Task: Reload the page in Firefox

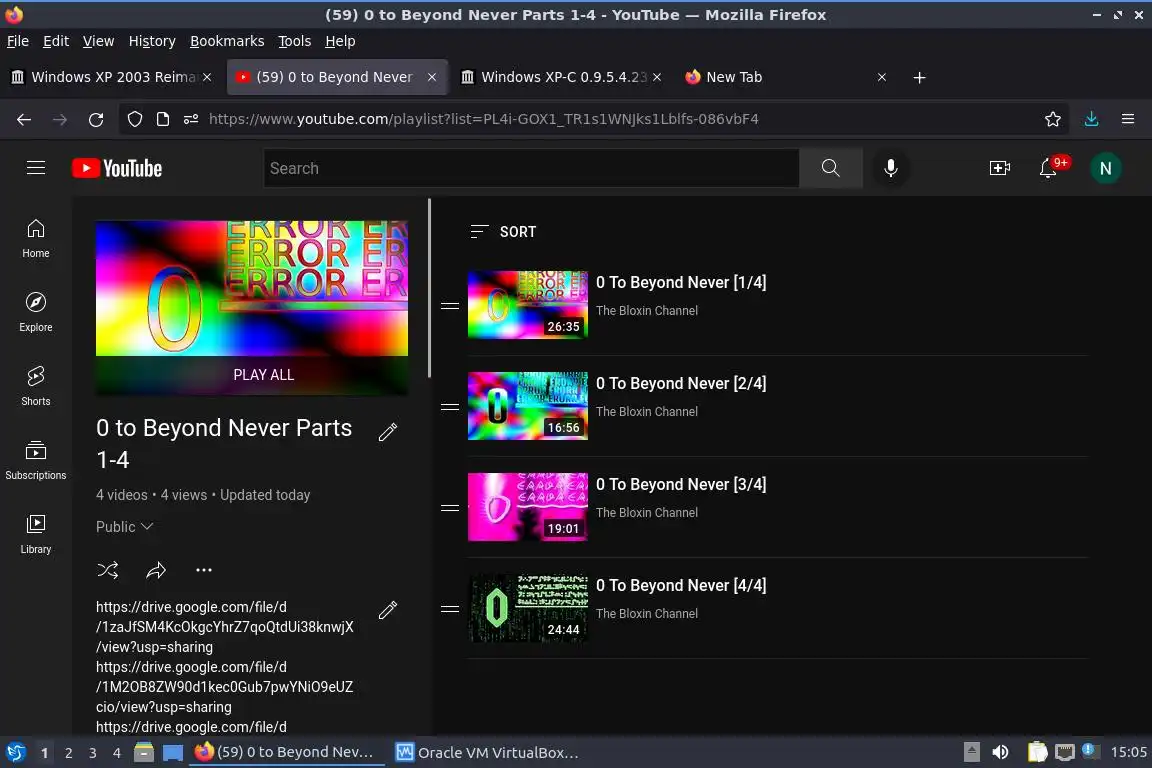Action: 96,119
